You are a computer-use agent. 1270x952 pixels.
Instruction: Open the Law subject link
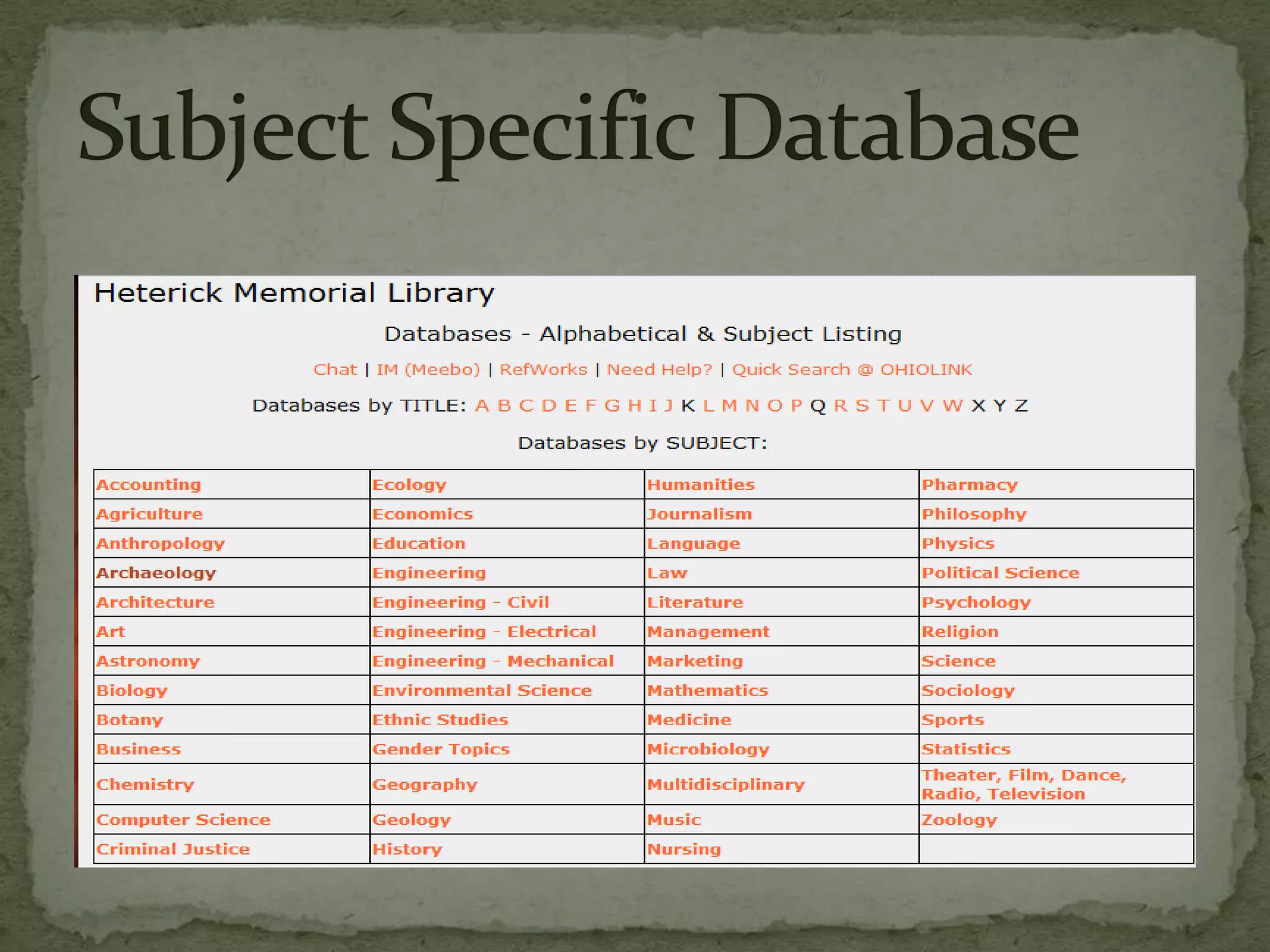(667, 573)
